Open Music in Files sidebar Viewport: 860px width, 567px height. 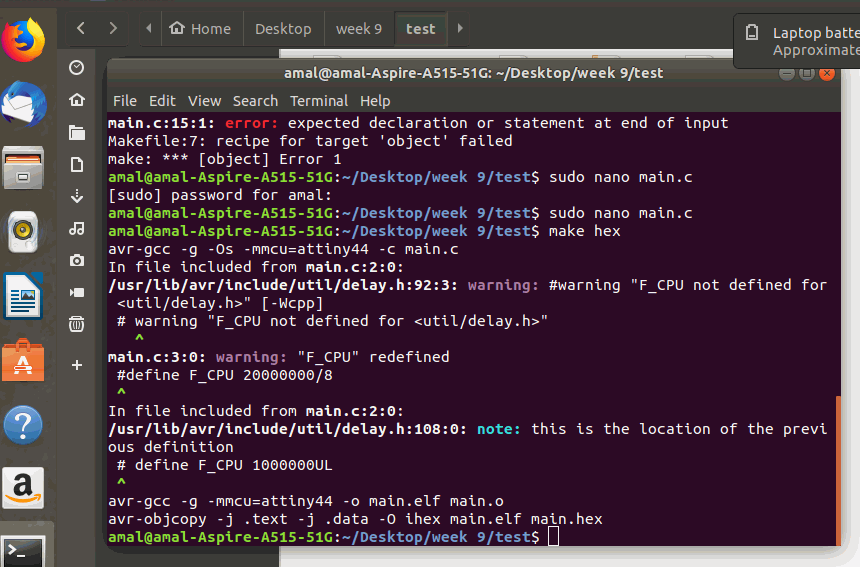coord(77,228)
